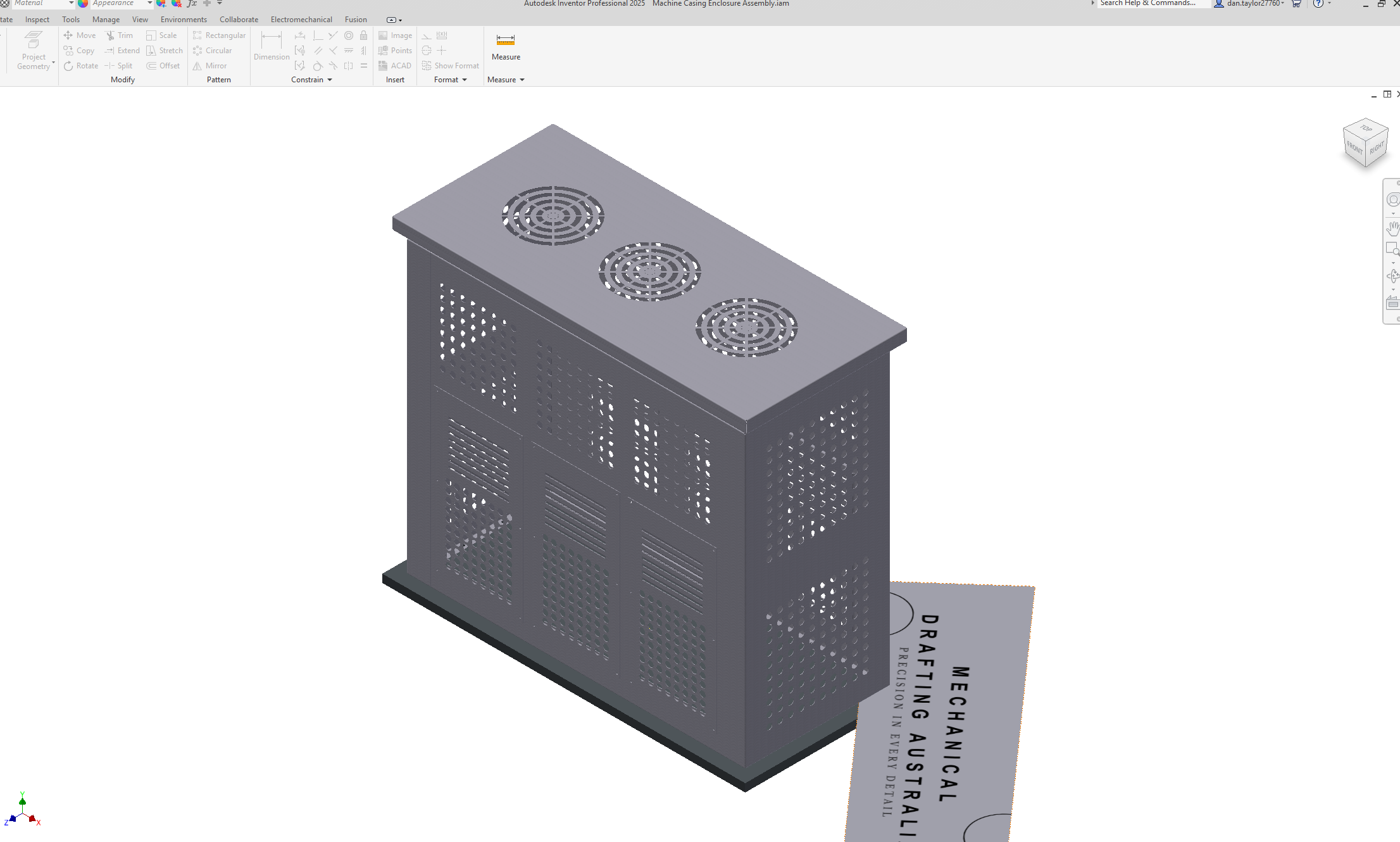Click the Orbit navigation tool
The width and height of the screenshot is (1400, 842).
[x=1392, y=276]
